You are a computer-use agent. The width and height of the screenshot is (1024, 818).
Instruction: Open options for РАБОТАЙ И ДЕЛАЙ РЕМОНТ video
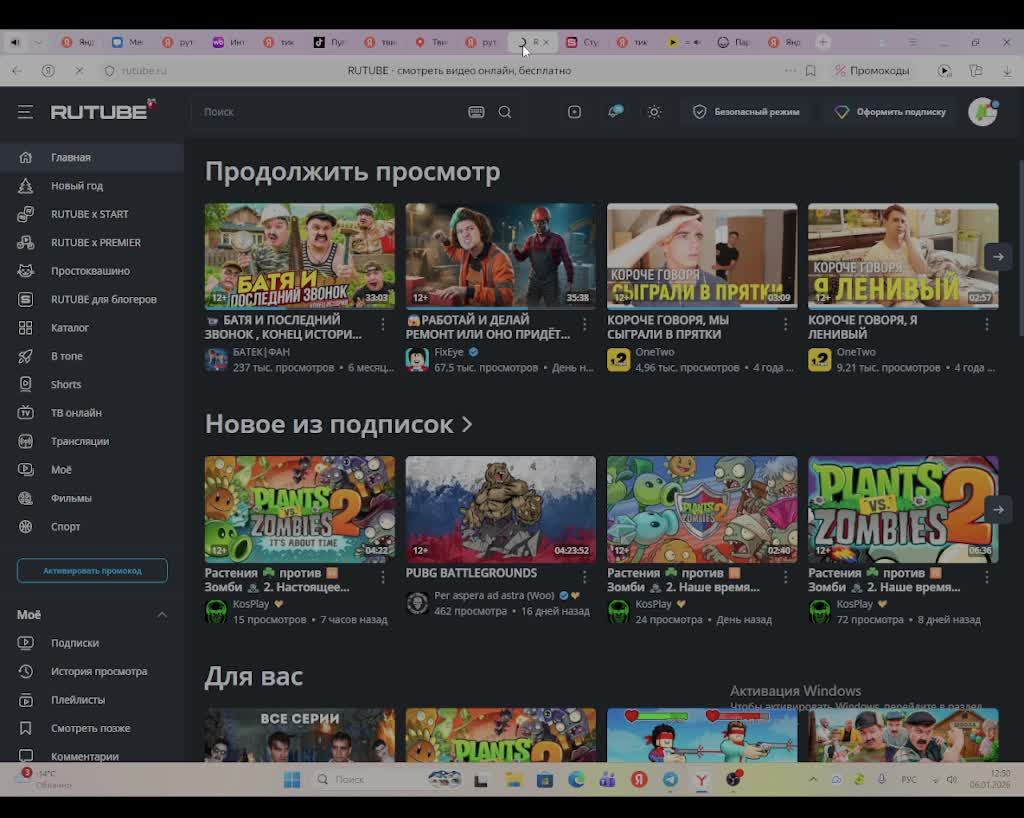pos(584,324)
